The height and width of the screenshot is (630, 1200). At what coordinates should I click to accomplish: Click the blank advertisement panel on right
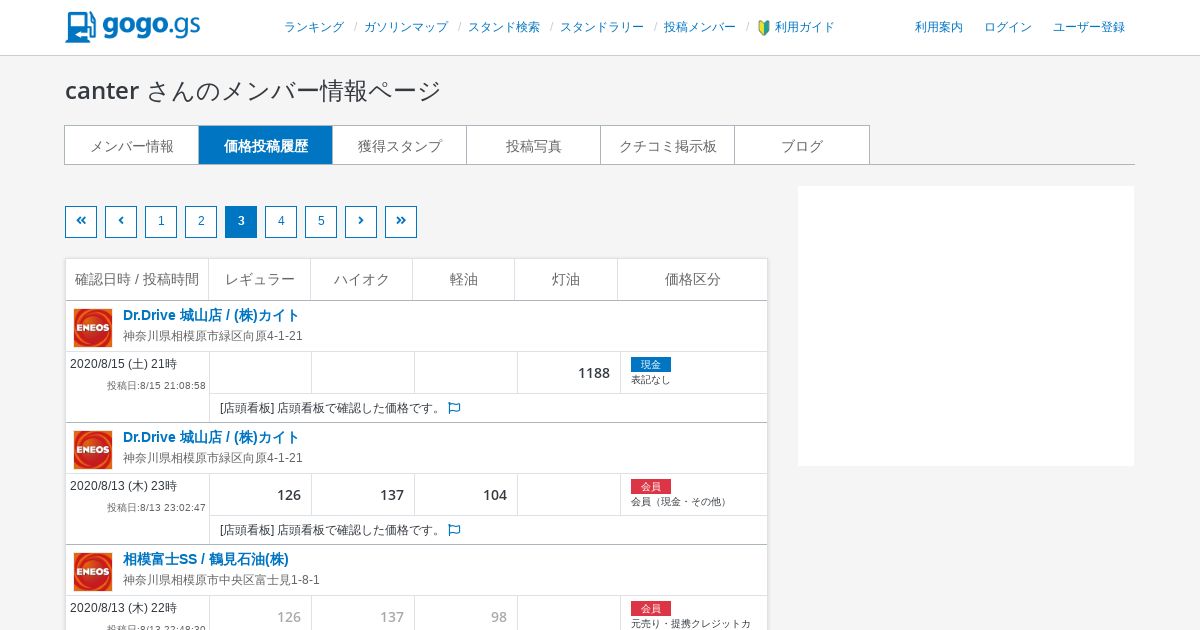(x=966, y=326)
